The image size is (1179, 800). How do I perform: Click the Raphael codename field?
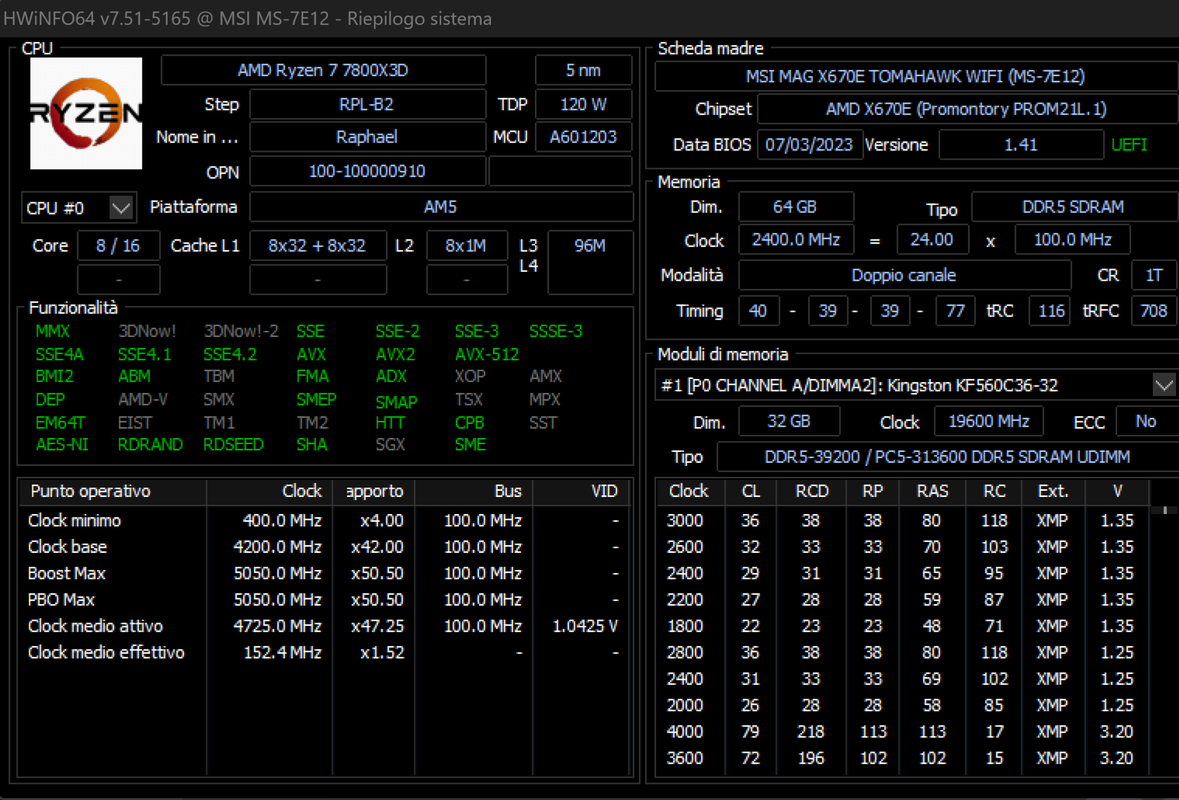click(367, 137)
